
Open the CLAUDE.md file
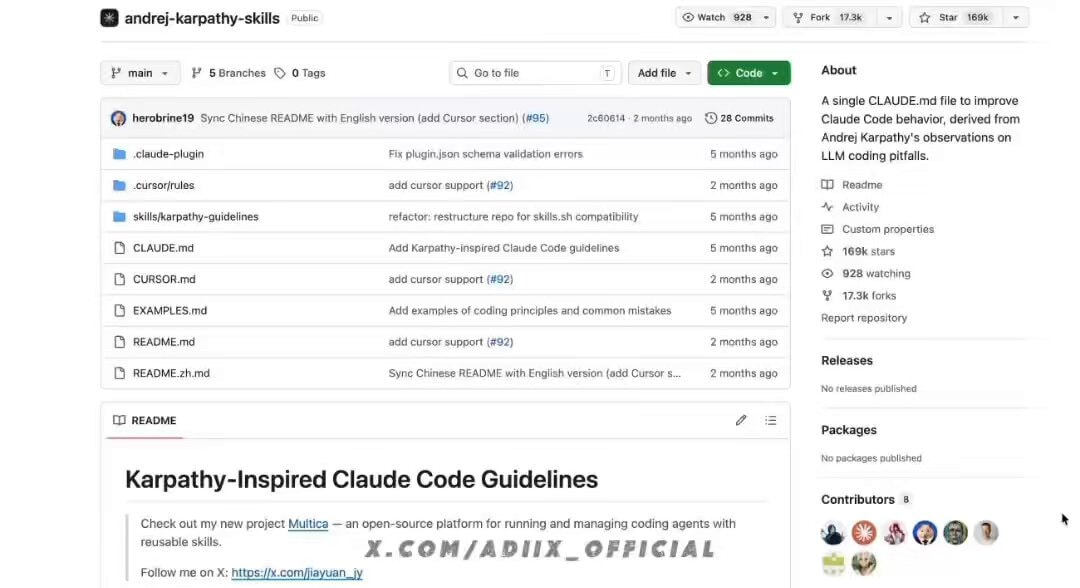pyautogui.click(x=163, y=248)
